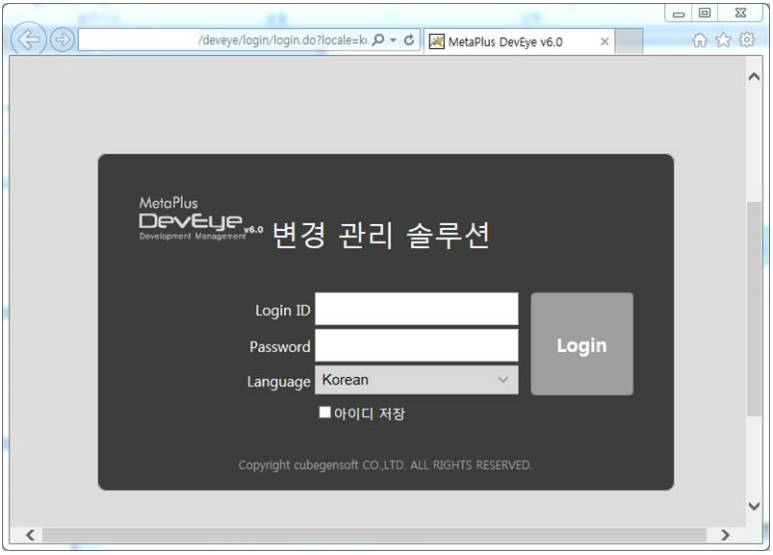Minimize the browser window
This screenshot has width=773, height=555.
[679, 14]
